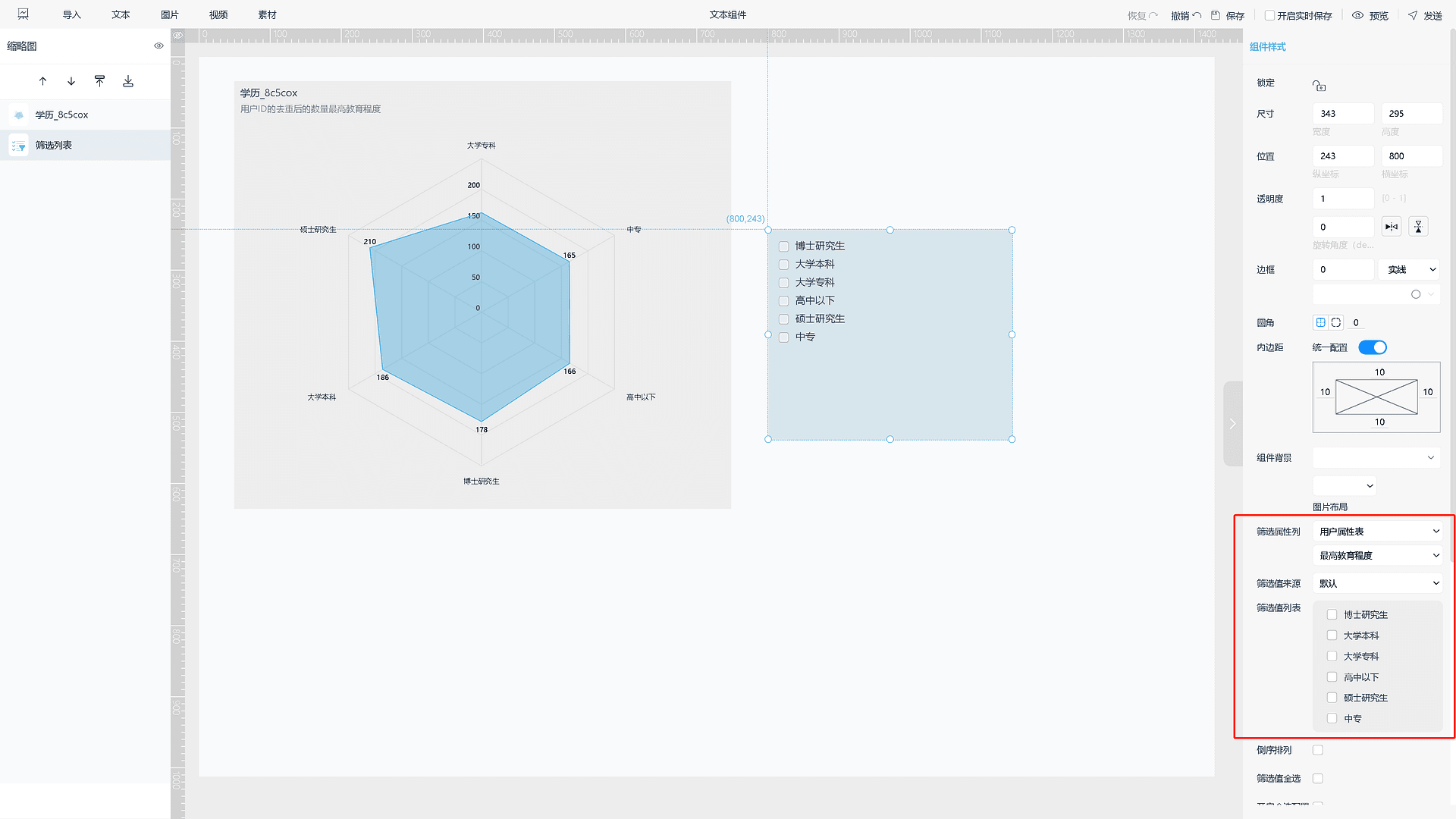The height and width of the screenshot is (819, 1456).
Task: Check 博士研究生 in the 筛选值列表 panel
Action: (x=1332, y=614)
